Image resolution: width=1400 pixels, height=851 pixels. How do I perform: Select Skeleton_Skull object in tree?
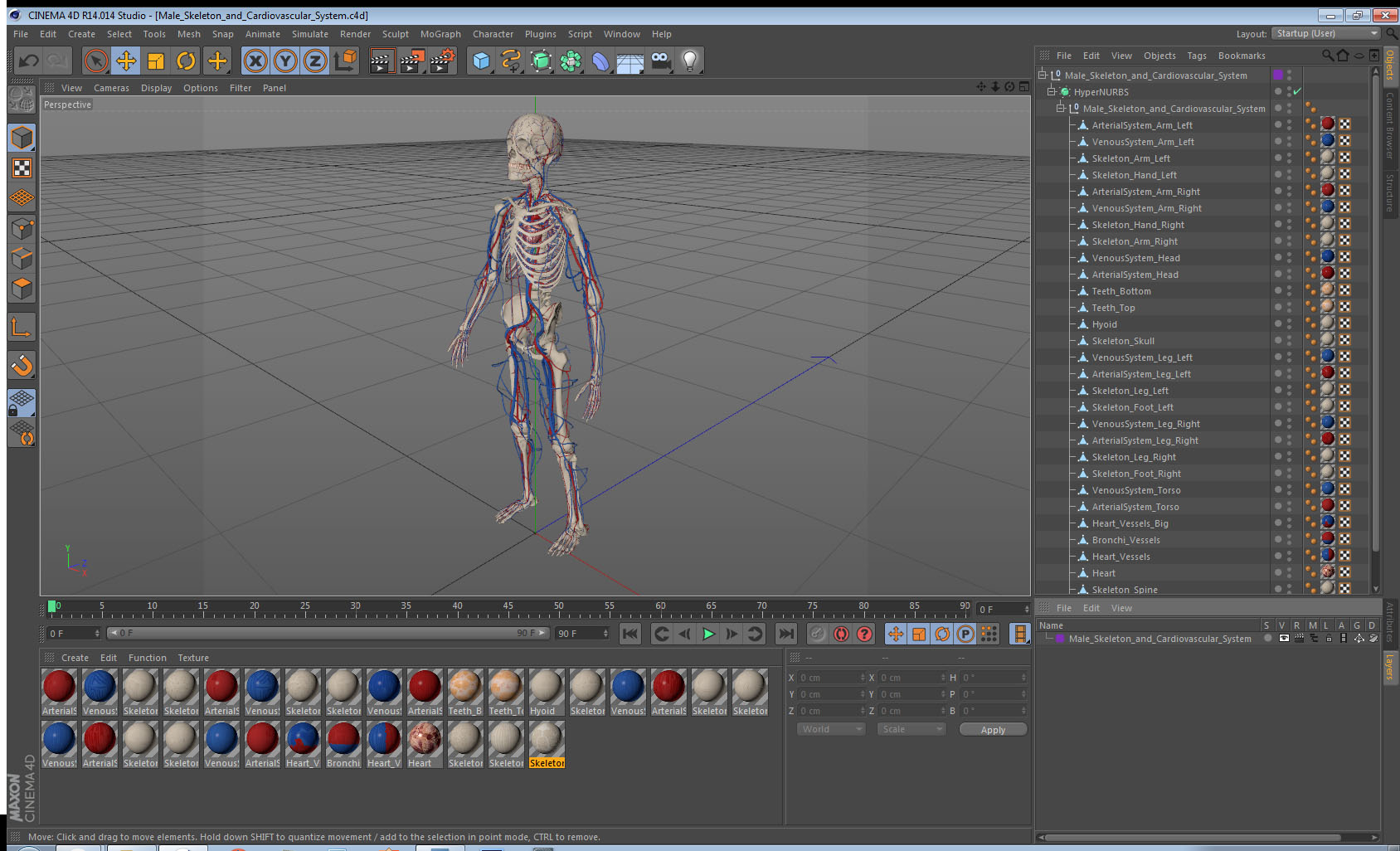pyautogui.click(x=1123, y=341)
